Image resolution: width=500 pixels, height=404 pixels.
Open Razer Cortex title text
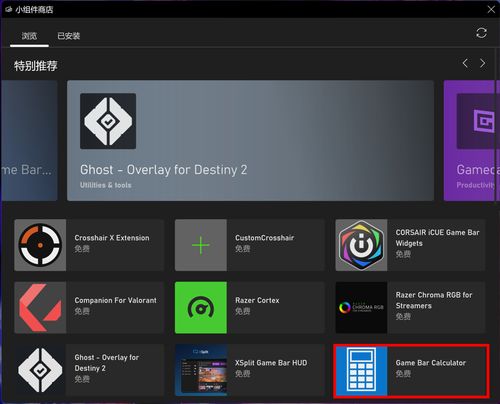(x=257, y=300)
